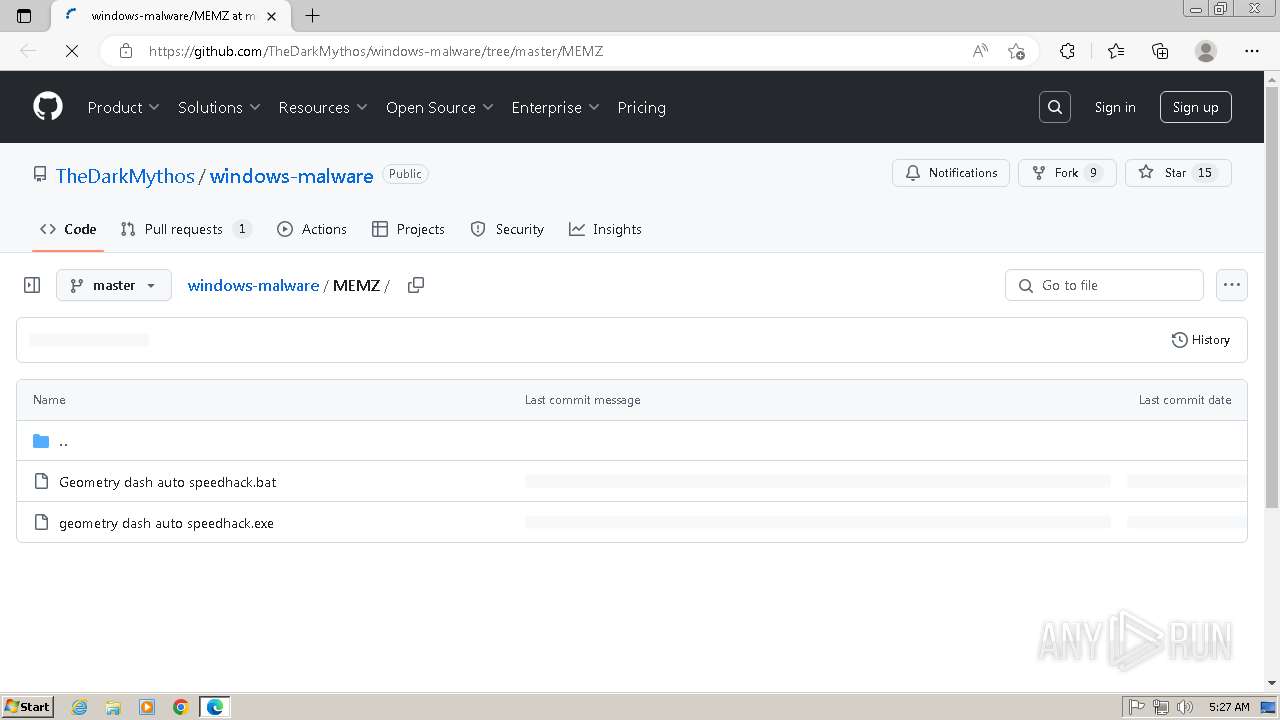This screenshot has width=1280, height=720.
Task: Open the tab actions menu icon
Action: pyautogui.click(x=24, y=16)
